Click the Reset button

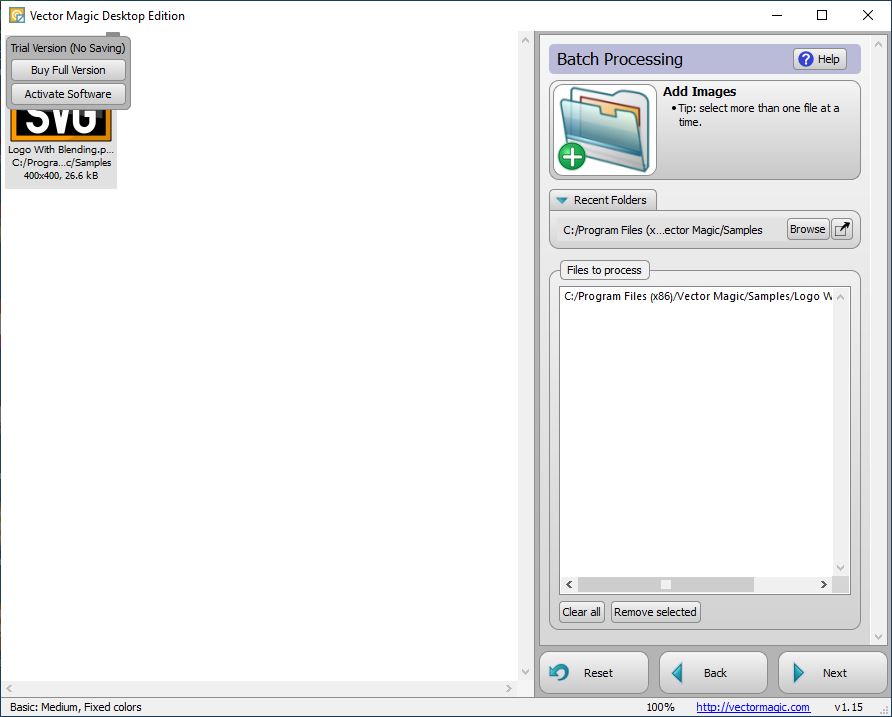coord(594,673)
